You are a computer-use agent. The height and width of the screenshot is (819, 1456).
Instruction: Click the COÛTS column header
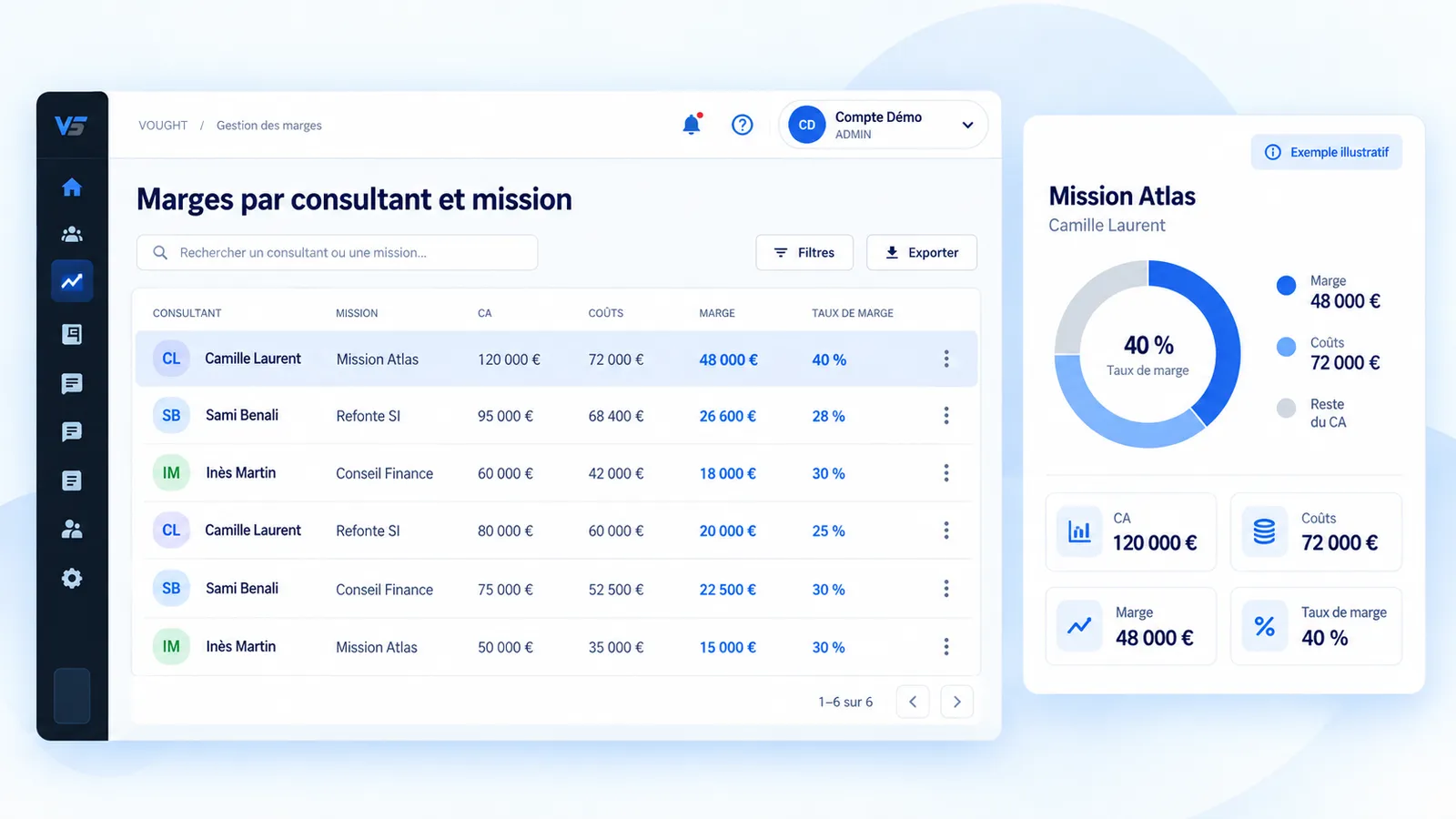pyautogui.click(x=606, y=313)
